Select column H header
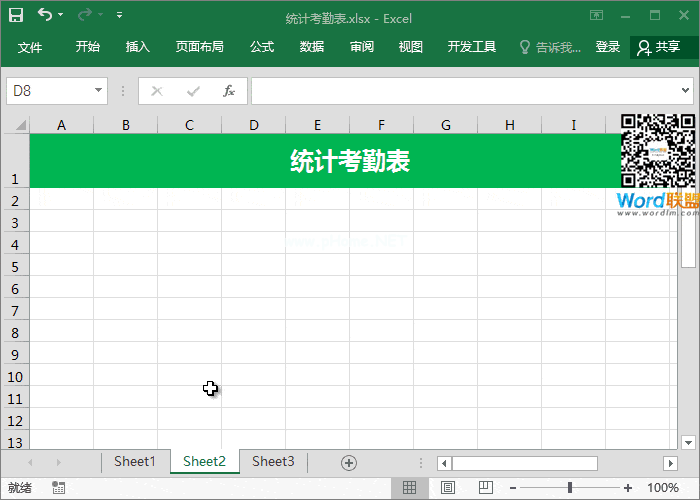 click(509, 125)
